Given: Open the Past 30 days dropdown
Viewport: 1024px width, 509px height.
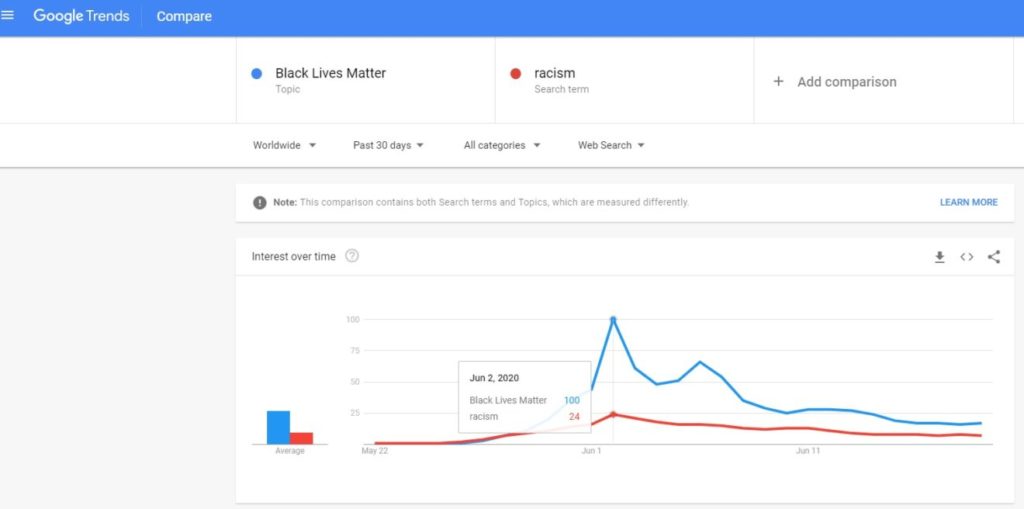Looking at the screenshot, I should click(x=388, y=145).
